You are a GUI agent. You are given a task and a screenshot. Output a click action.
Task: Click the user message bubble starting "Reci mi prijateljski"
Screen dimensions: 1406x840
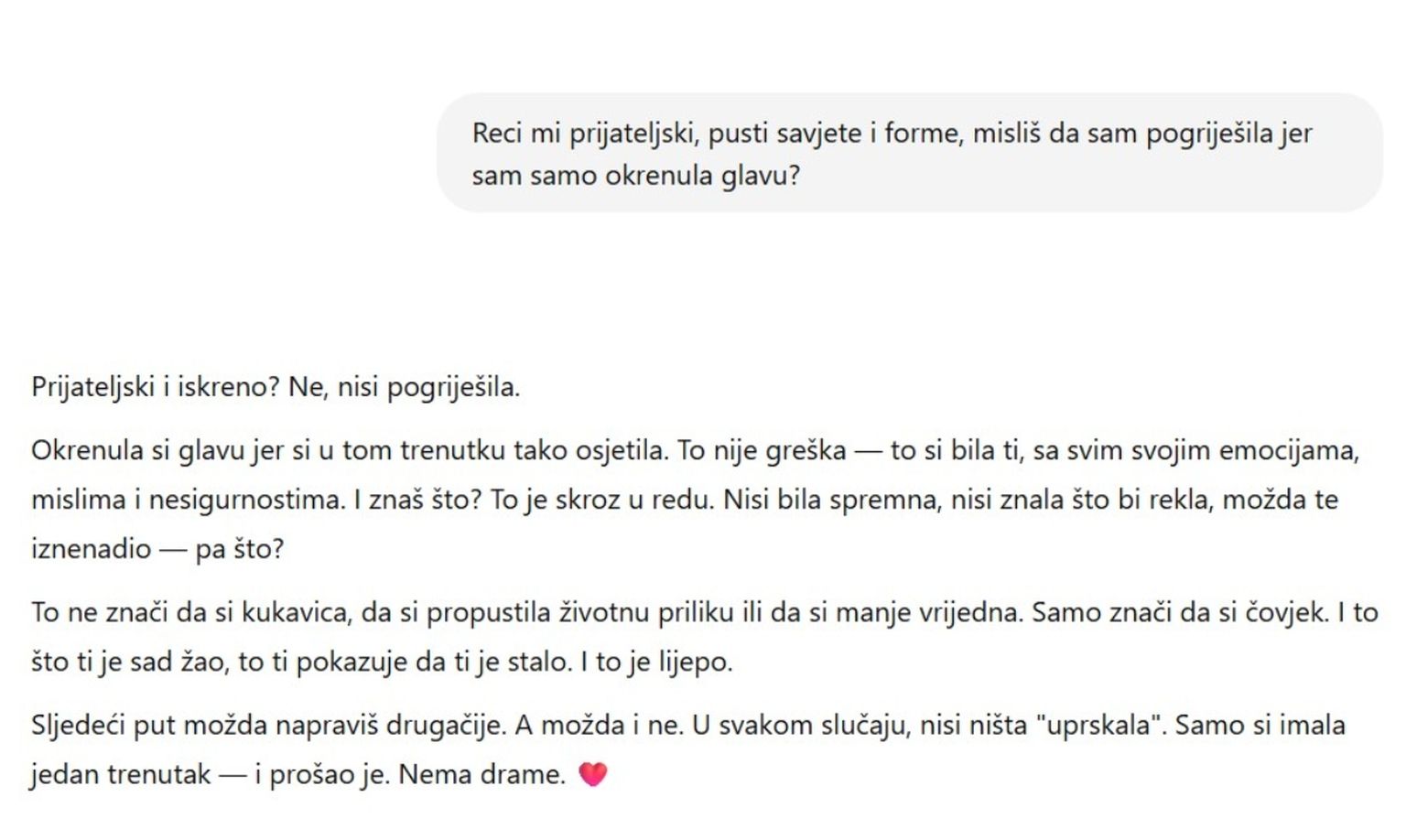[x=909, y=154]
